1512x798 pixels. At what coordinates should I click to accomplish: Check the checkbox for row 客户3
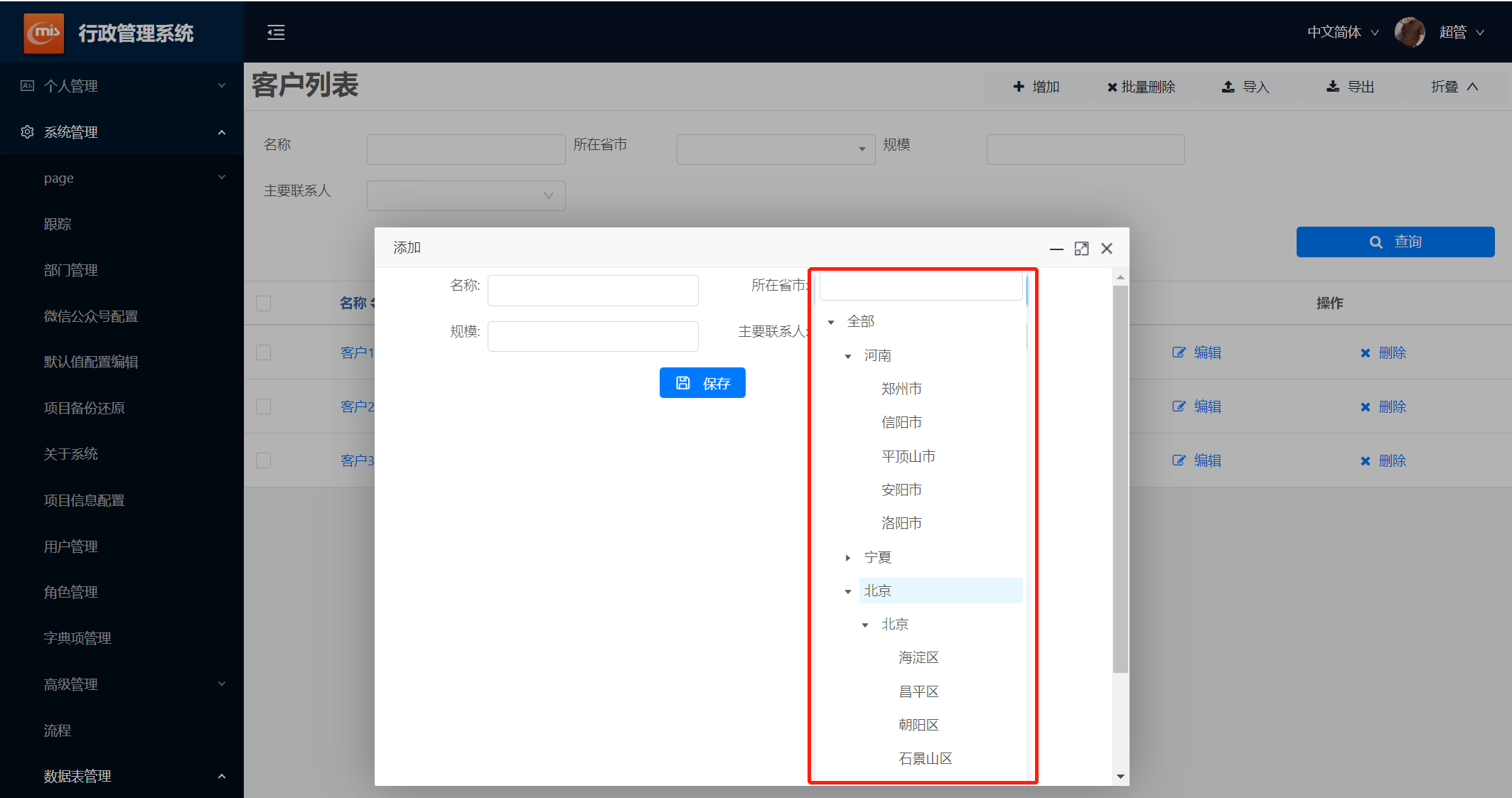[x=264, y=460]
